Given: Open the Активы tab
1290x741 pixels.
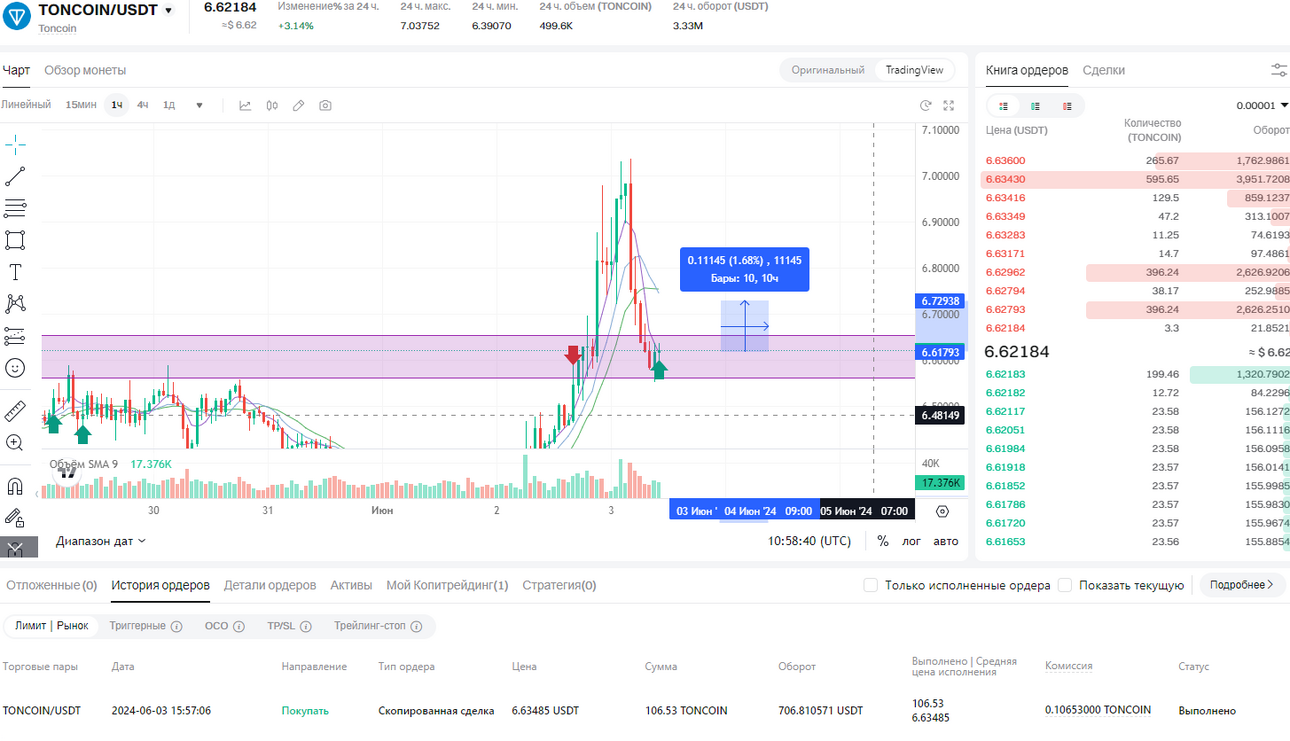Looking at the screenshot, I should [351, 585].
